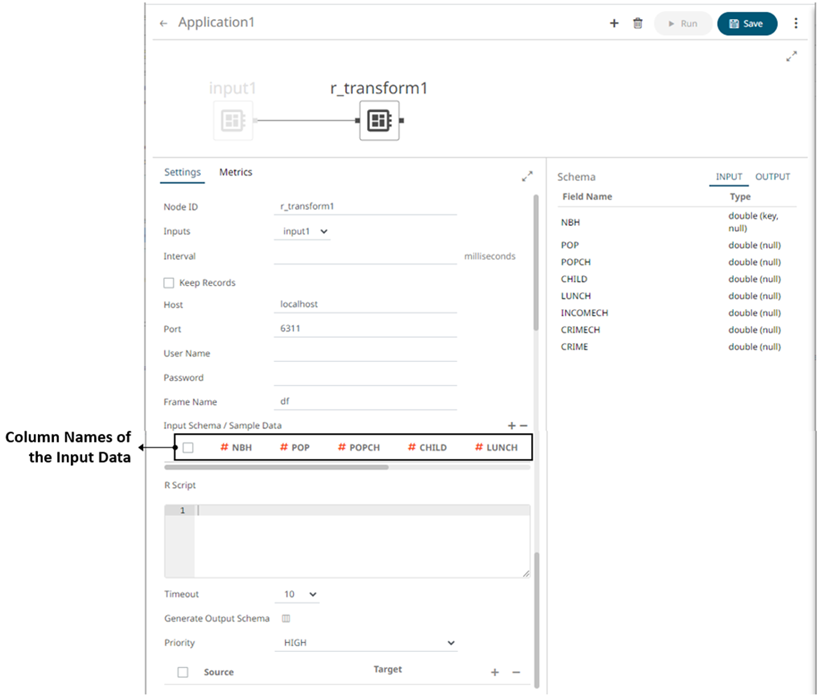Open the Inputs dropdown showing input1

303,231
